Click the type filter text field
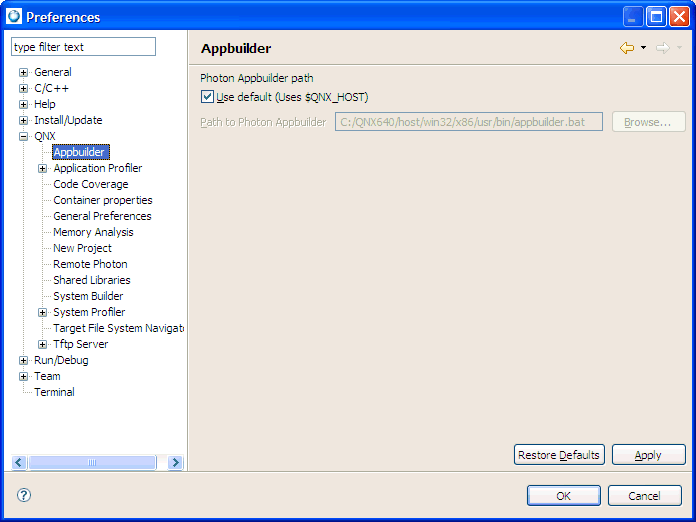This screenshot has width=696, height=522. tap(83, 47)
